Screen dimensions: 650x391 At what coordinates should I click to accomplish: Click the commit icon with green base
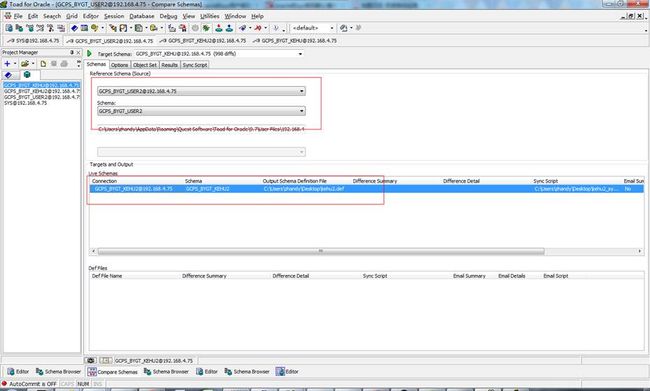219,28
